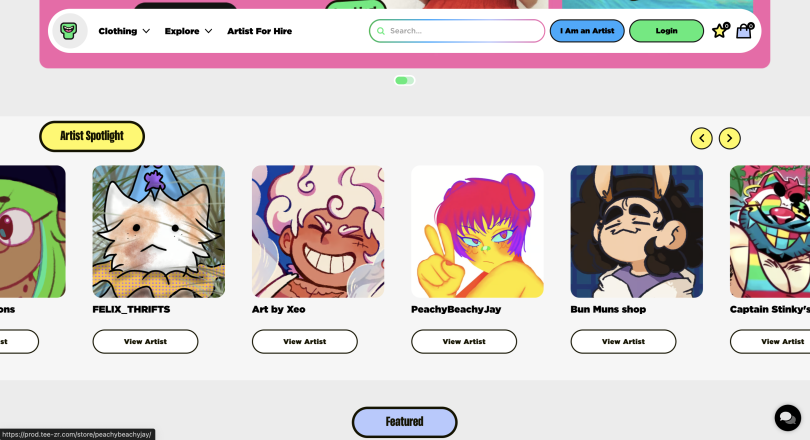Click the I Am an Artist button
810x440 pixels.
pyautogui.click(x=587, y=31)
